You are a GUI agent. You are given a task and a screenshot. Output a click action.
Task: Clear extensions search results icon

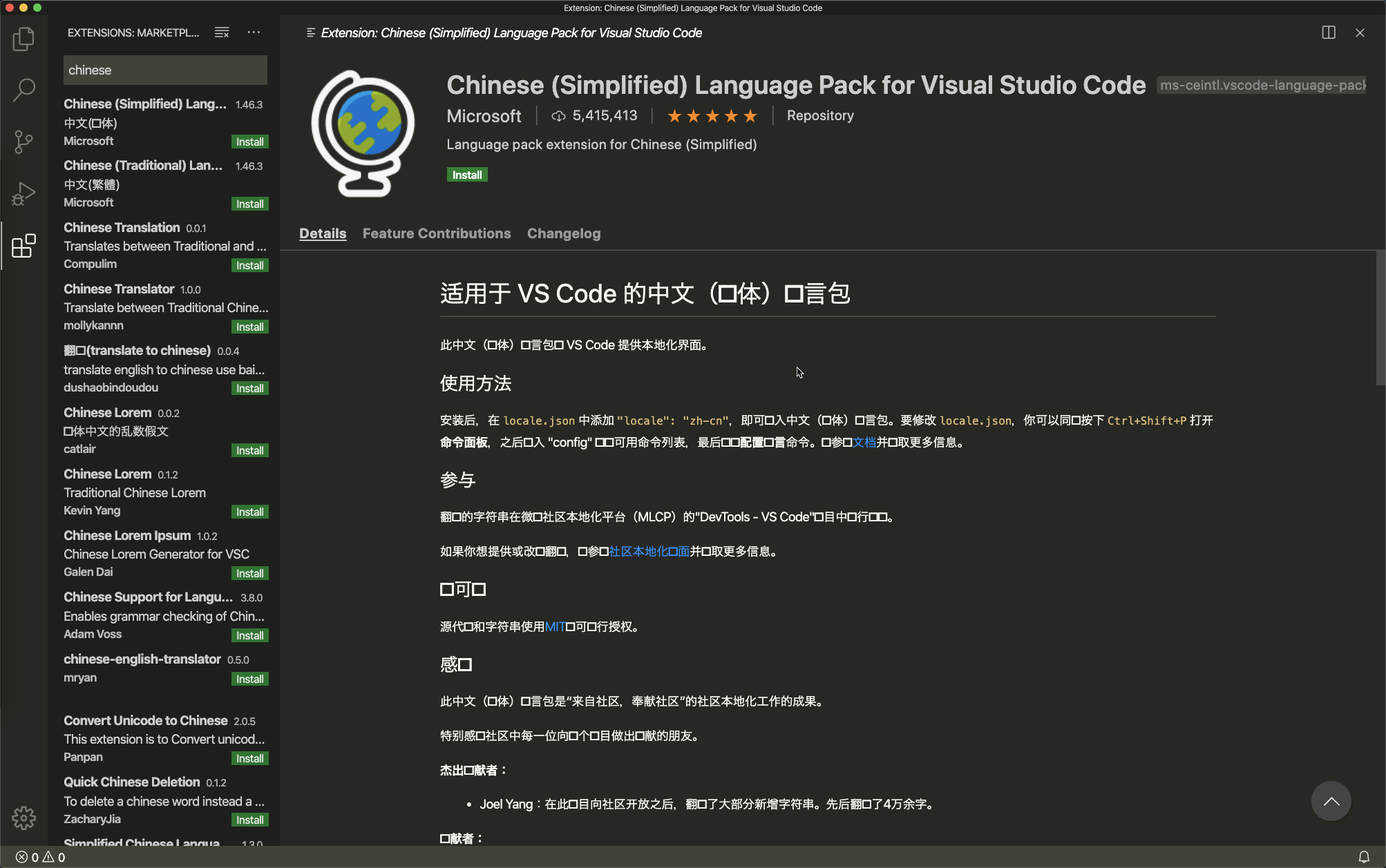[x=222, y=32]
